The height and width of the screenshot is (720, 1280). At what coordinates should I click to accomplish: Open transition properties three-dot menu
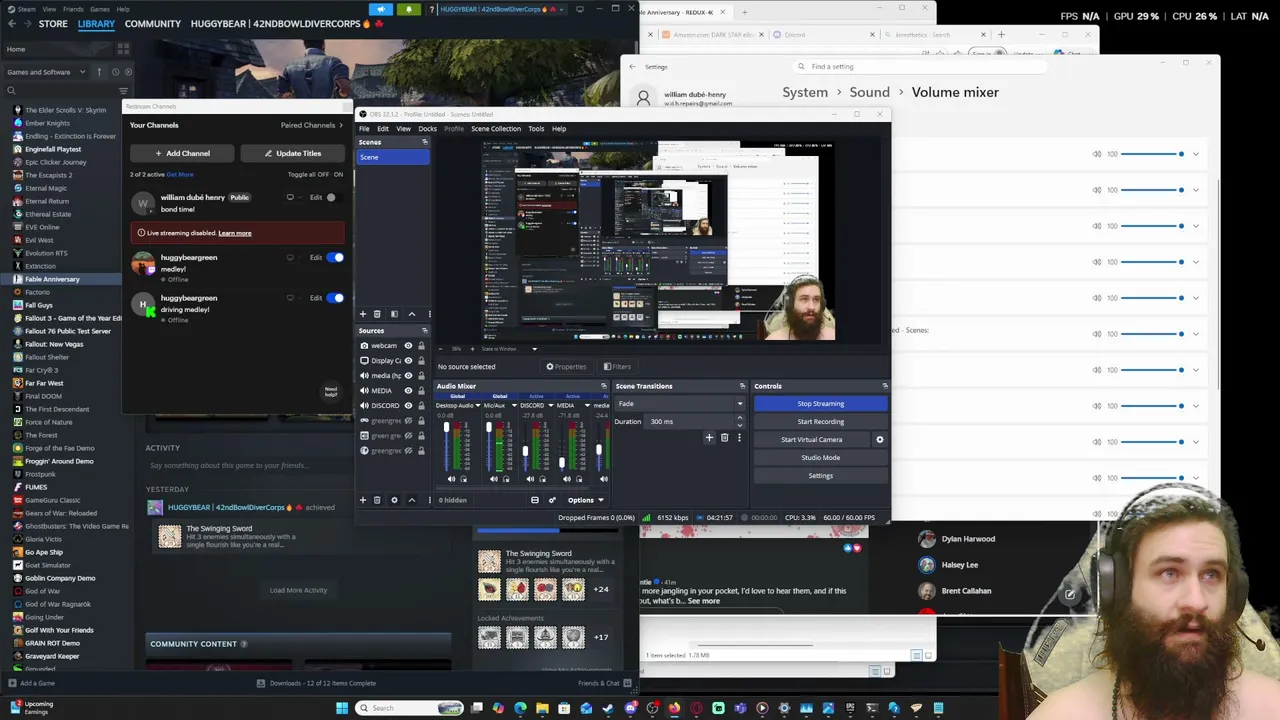pos(739,438)
